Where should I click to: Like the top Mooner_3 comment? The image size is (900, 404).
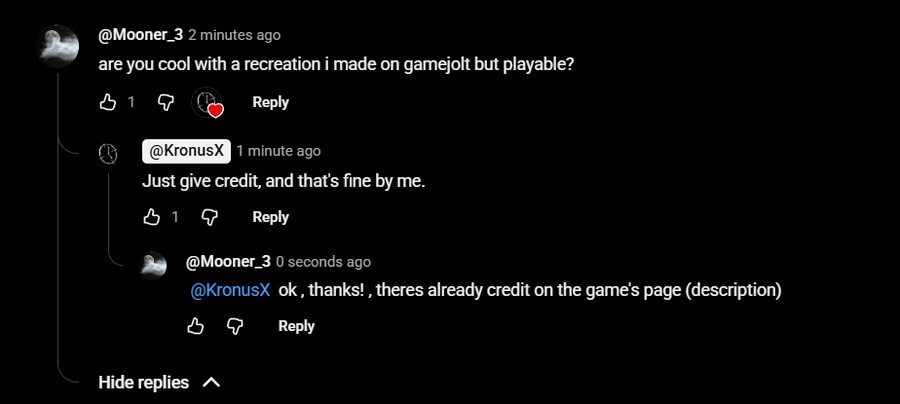coord(108,102)
